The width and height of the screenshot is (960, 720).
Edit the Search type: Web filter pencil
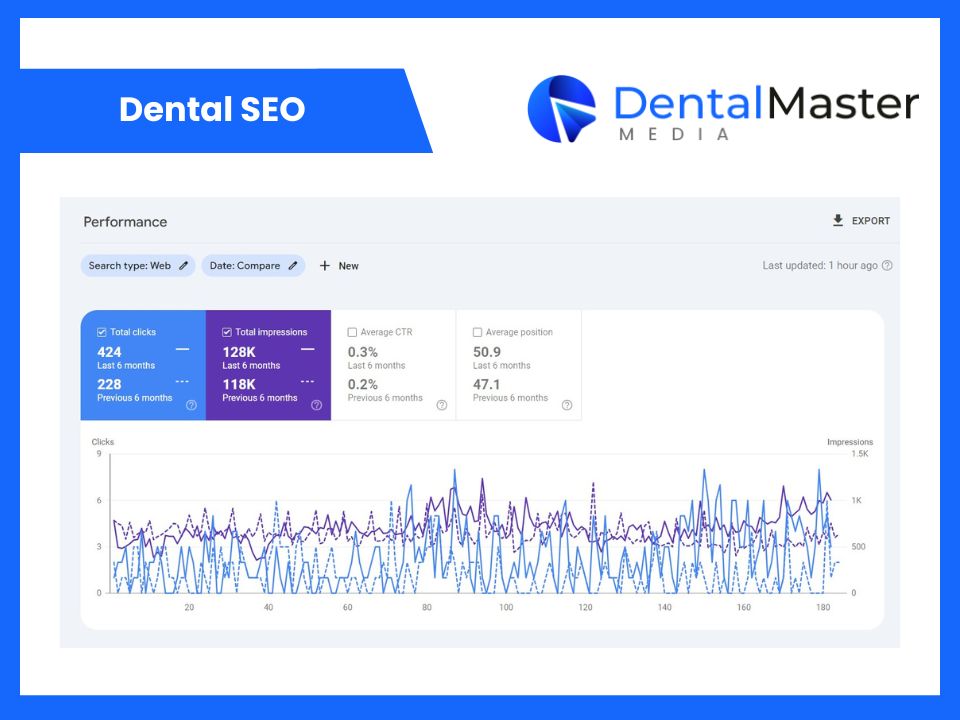click(183, 266)
